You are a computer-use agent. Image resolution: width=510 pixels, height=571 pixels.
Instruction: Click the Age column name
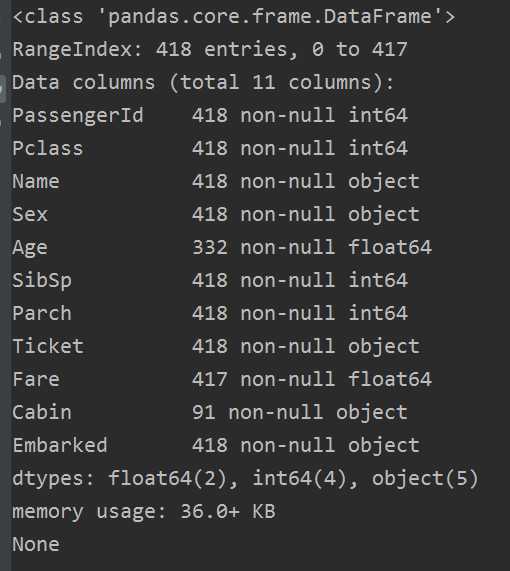coord(30,248)
